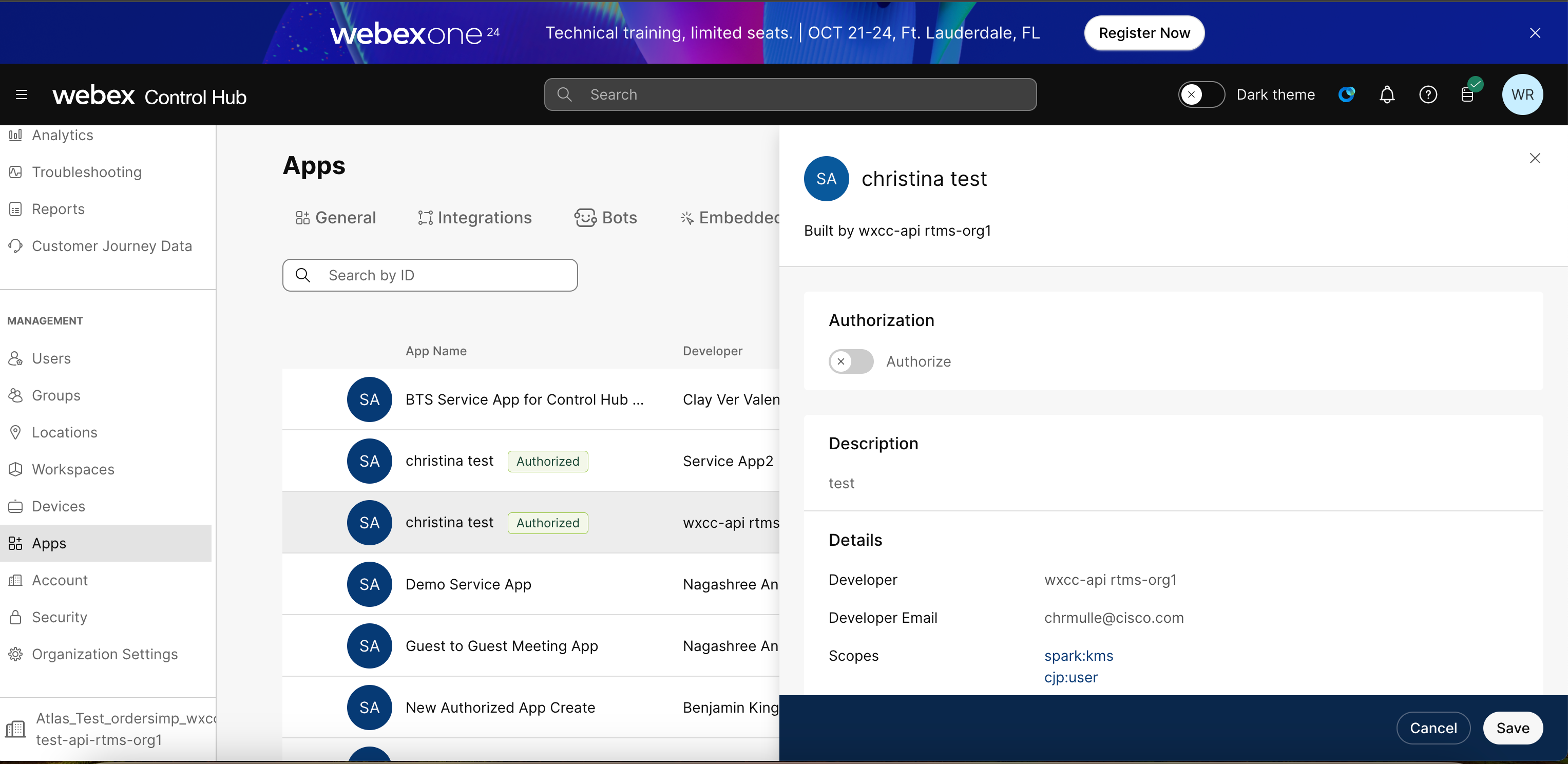Switch to the Bots tab

(x=606, y=218)
